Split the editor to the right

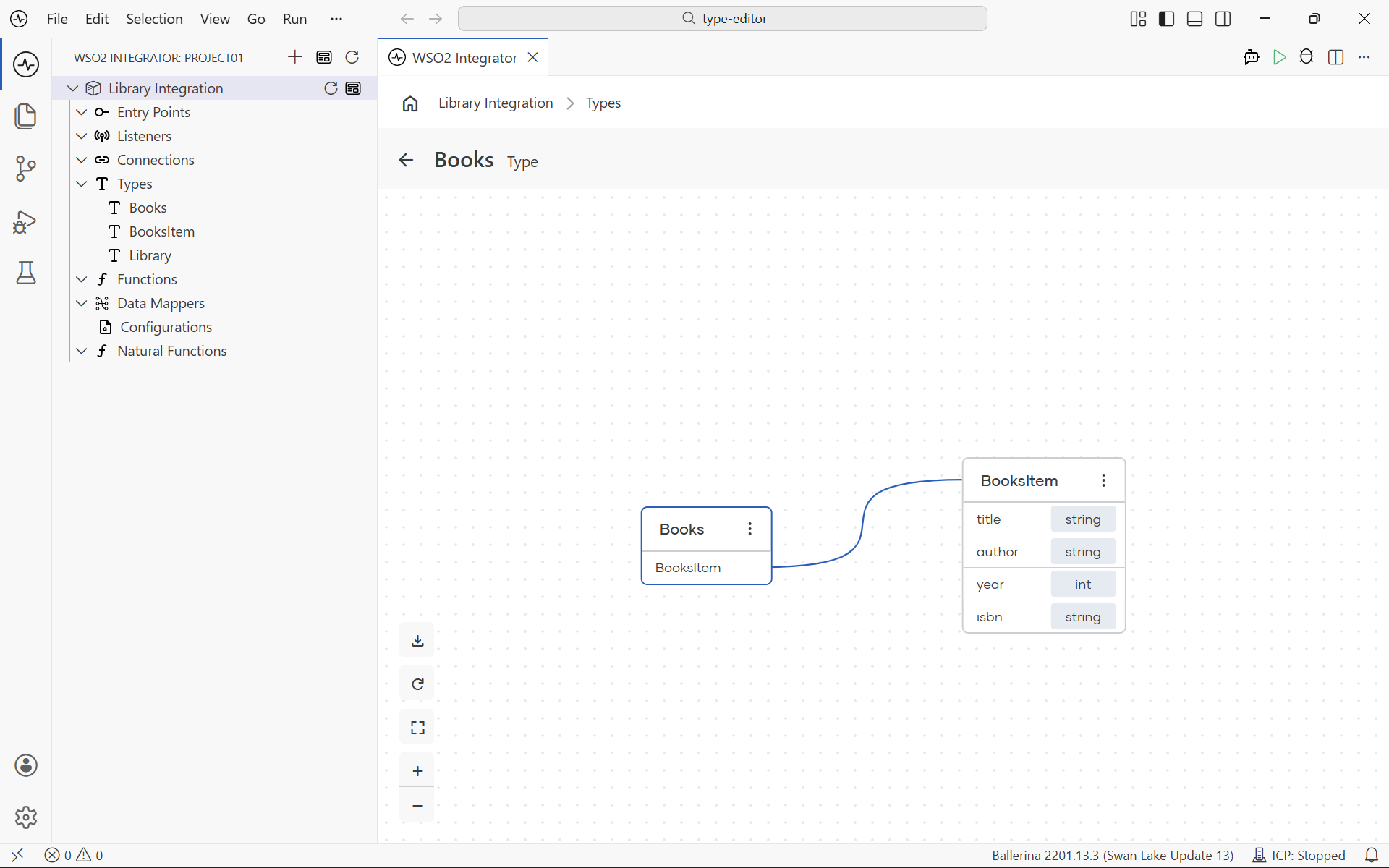[1336, 57]
